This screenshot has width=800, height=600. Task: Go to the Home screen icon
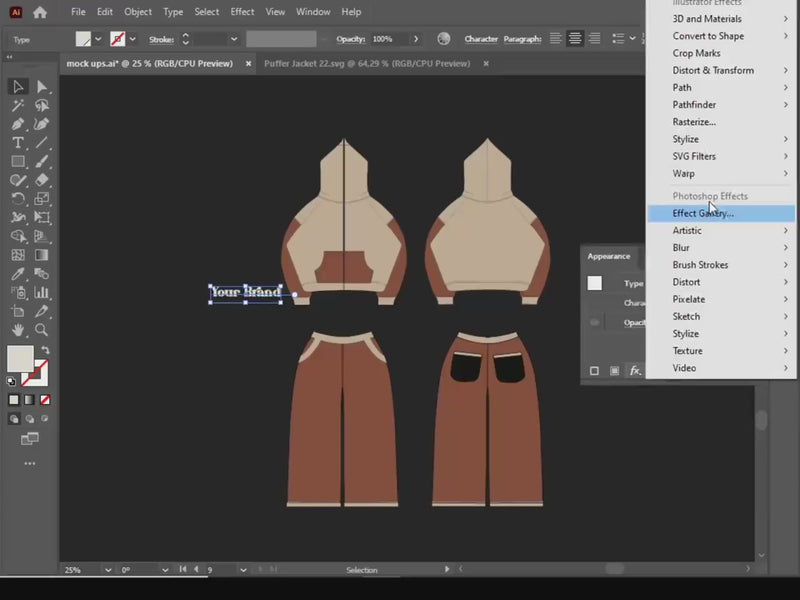tap(40, 13)
